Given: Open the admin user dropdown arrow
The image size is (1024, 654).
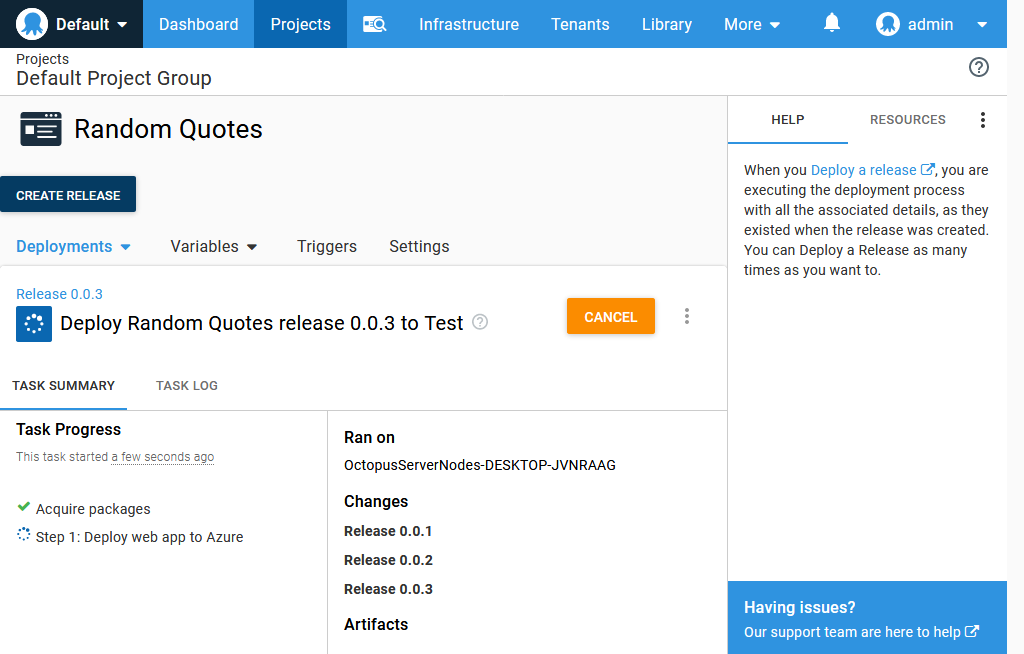Looking at the screenshot, I should (x=982, y=25).
